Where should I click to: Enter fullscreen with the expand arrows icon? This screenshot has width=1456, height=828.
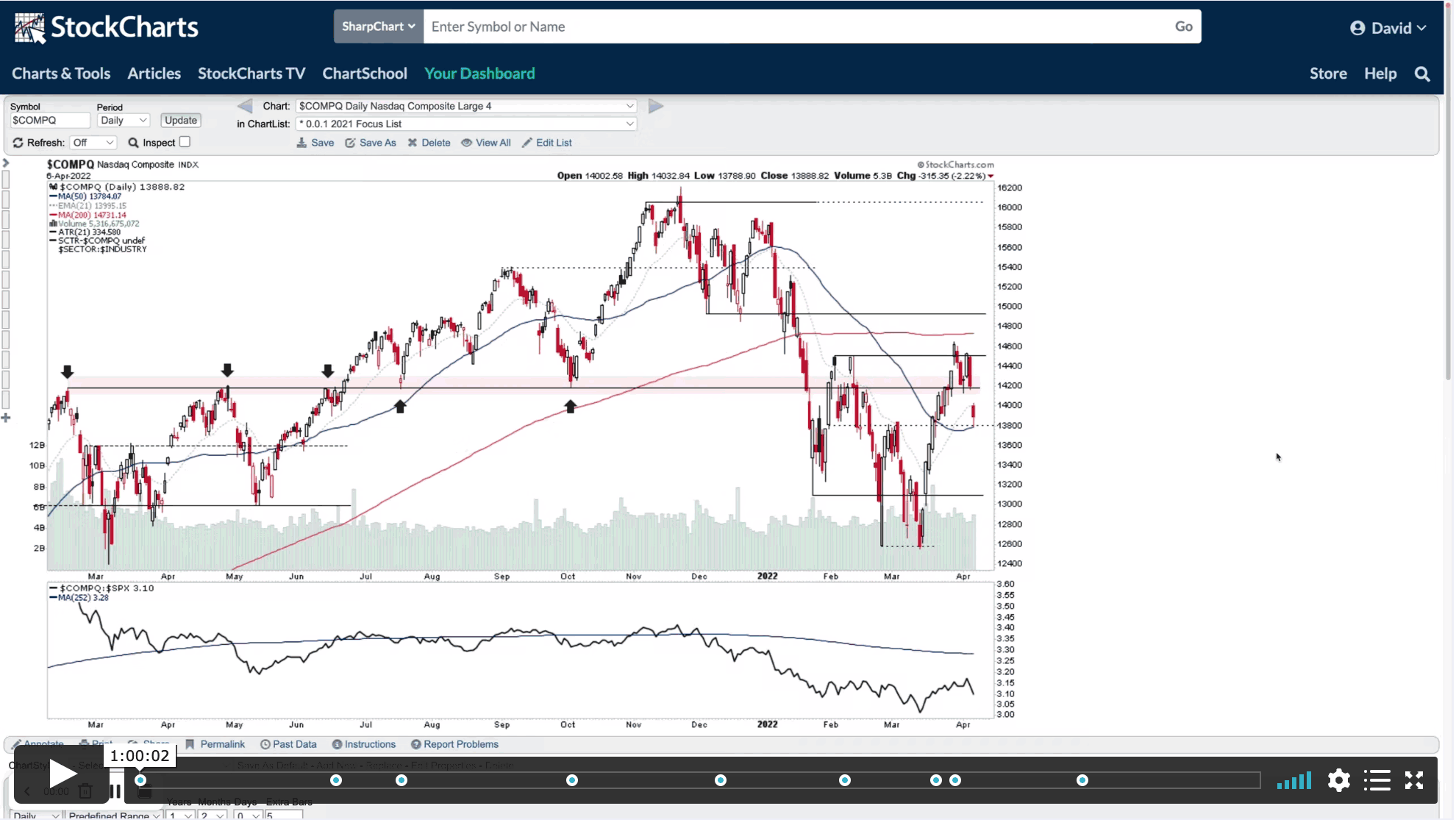(1415, 781)
